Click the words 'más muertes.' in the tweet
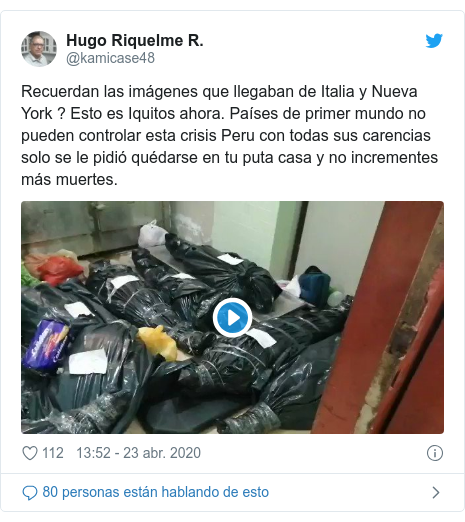The width and height of the screenshot is (465, 522). coord(69,179)
